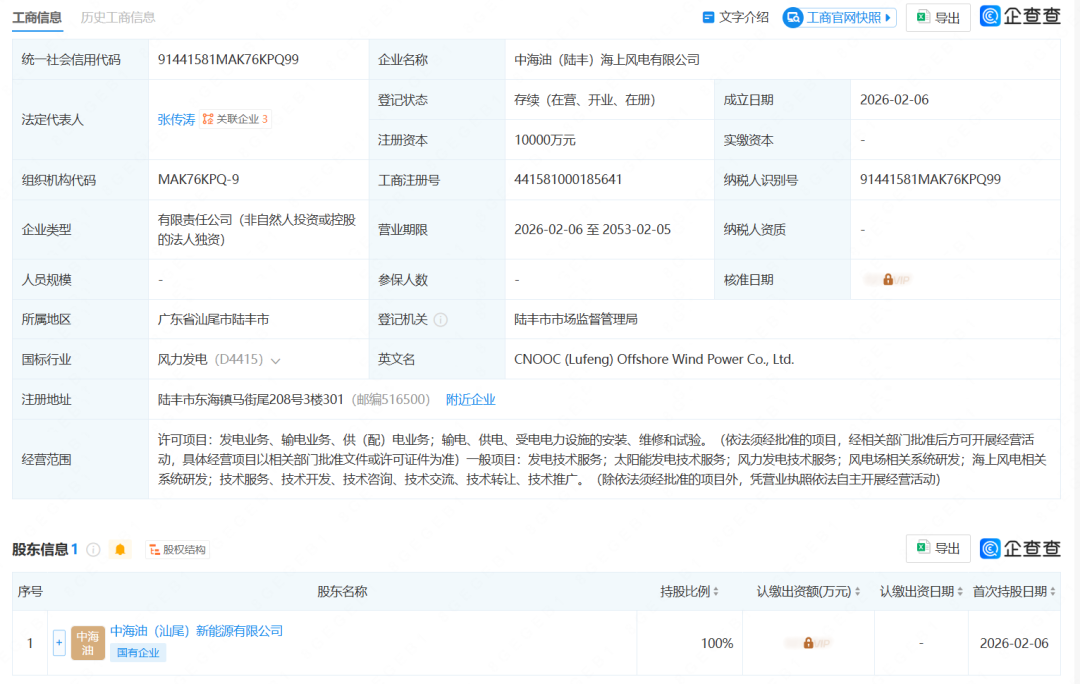View 关联企业 3 related companies badge
The image size is (1080, 684).
(235, 119)
